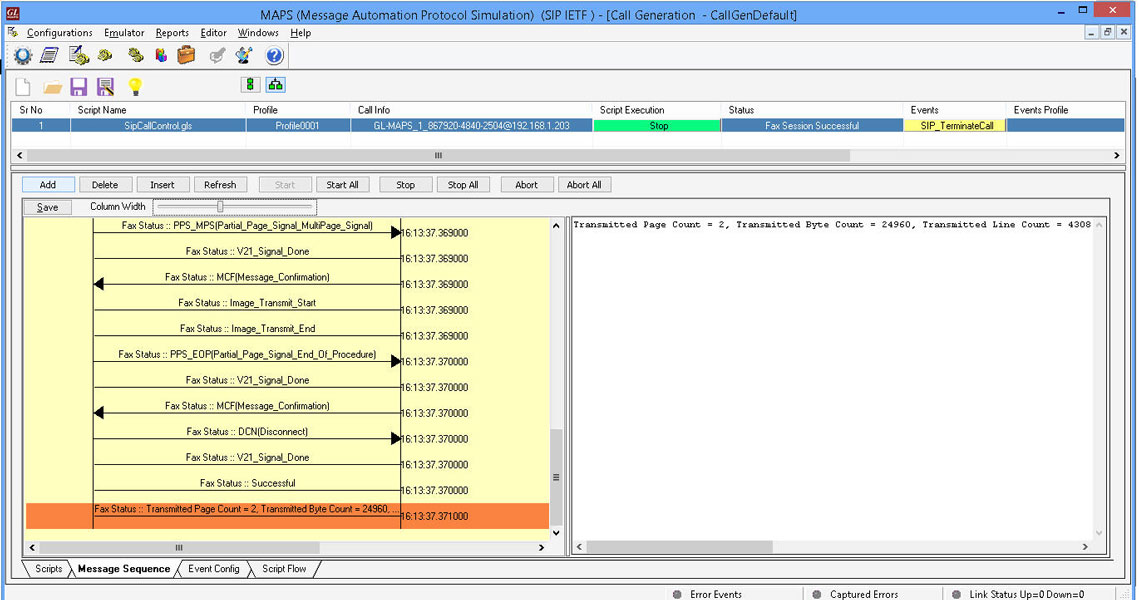The height and width of the screenshot is (600, 1139).
Task: Create a new file with blank page icon
Action: 23,87
